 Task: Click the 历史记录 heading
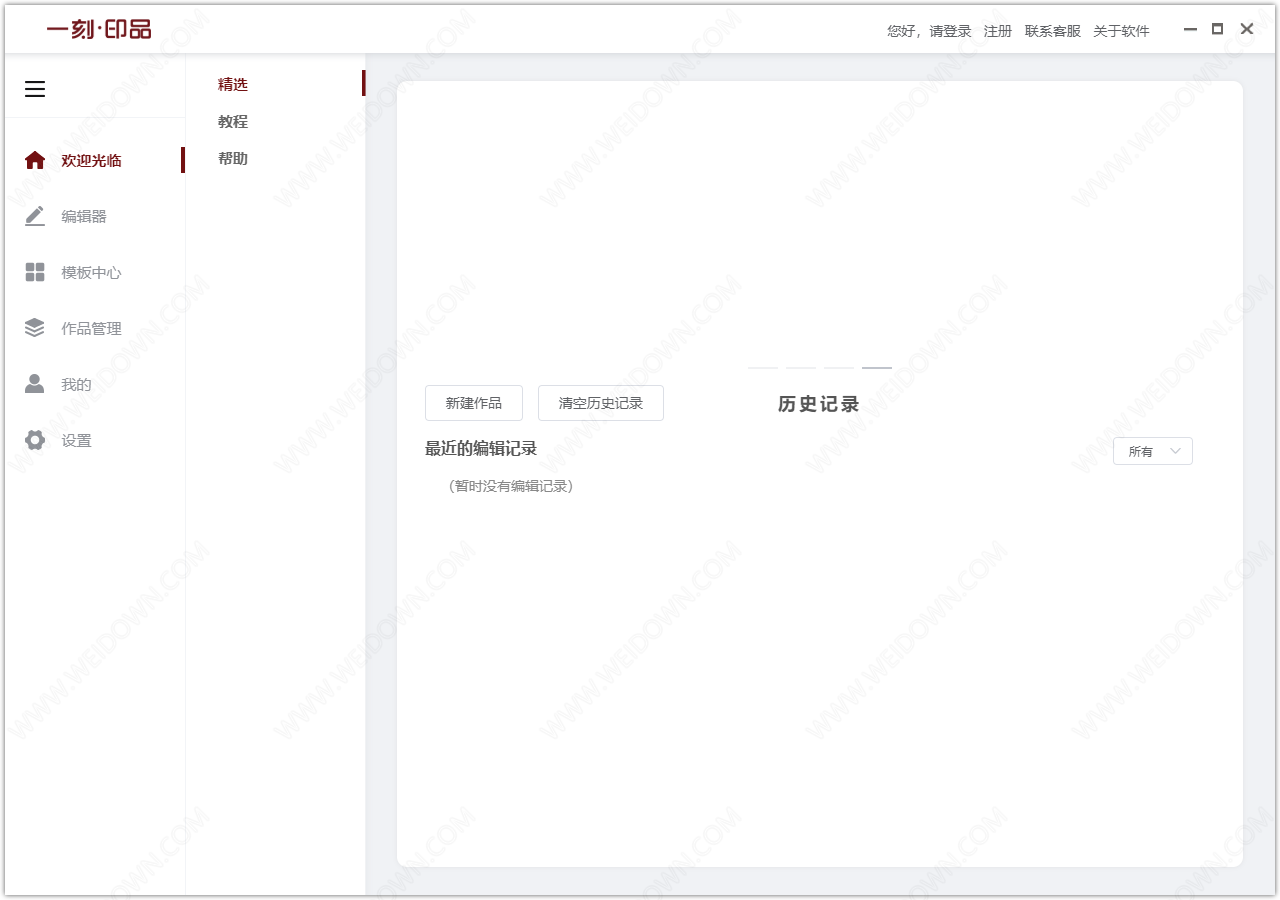(x=819, y=404)
